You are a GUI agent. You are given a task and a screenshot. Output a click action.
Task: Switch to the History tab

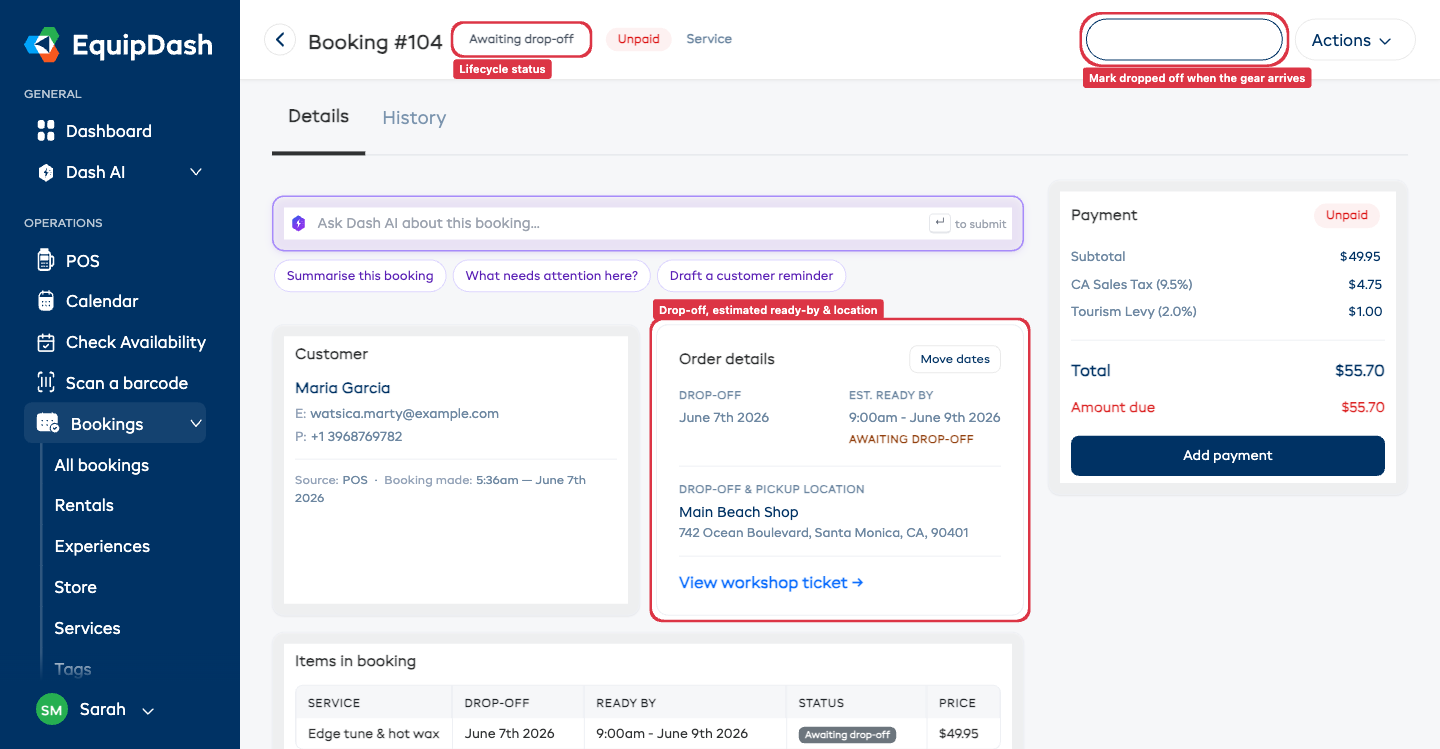(414, 118)
